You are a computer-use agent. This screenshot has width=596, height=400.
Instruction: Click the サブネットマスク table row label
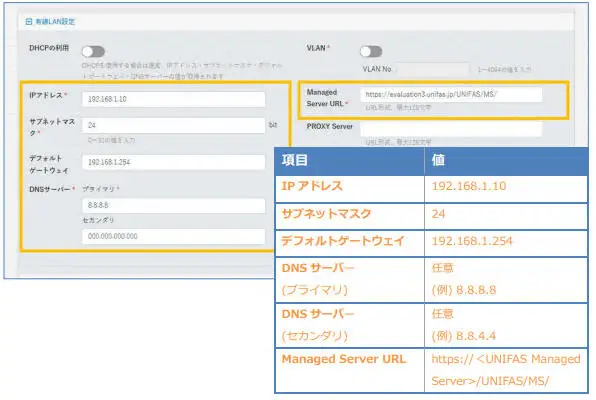pyautogui.click(x=326, y=214)
